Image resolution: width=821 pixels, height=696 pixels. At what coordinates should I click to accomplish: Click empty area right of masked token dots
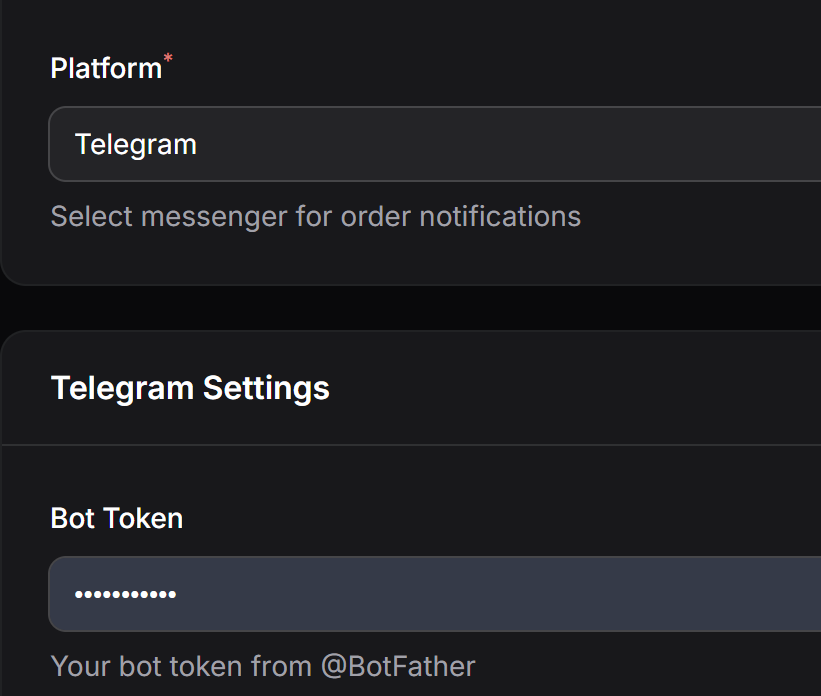500,594
